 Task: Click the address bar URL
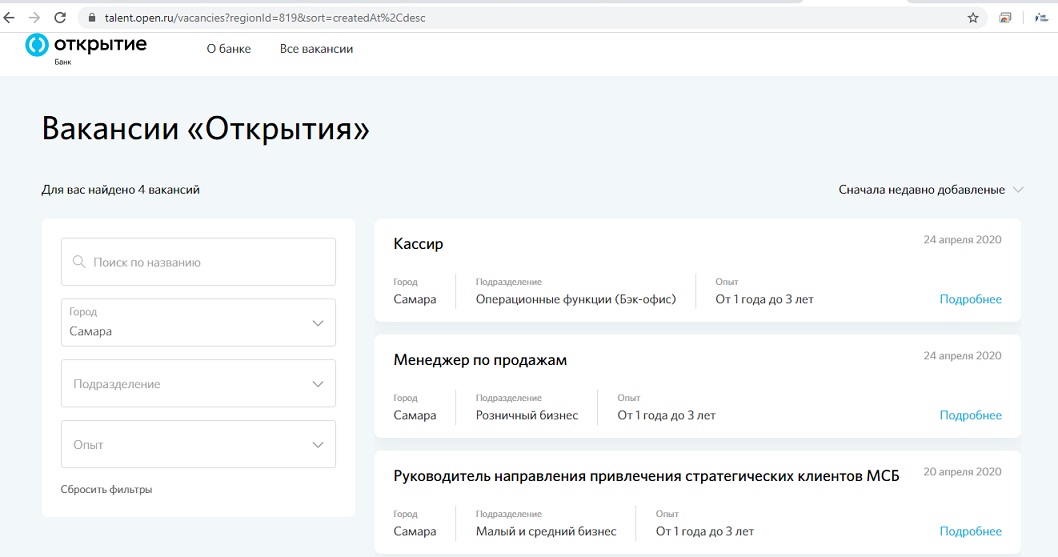[x=265, y=18]
